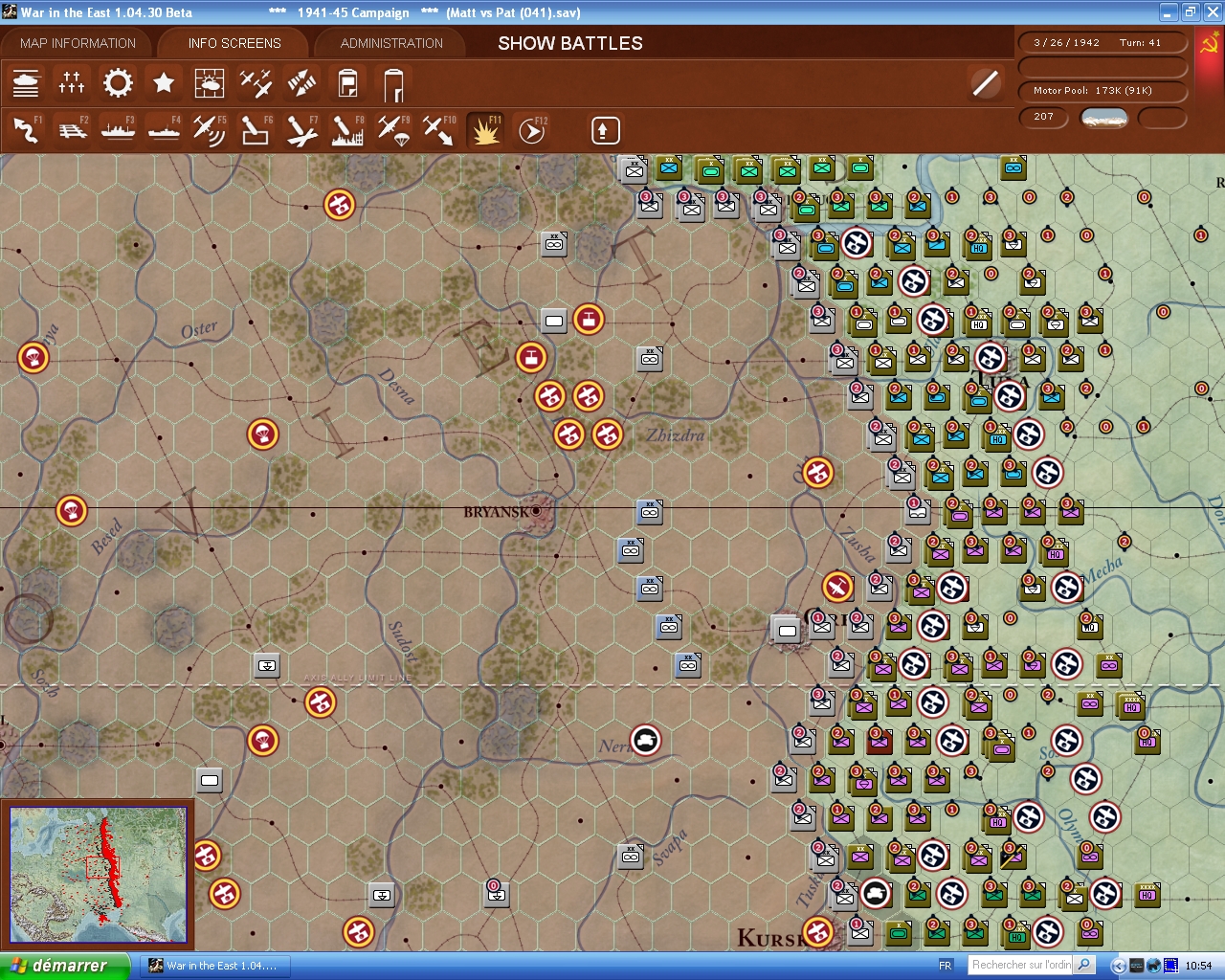Click the minimap thumbnail
The image size is (1225, 980).
[x=99, y=875]
